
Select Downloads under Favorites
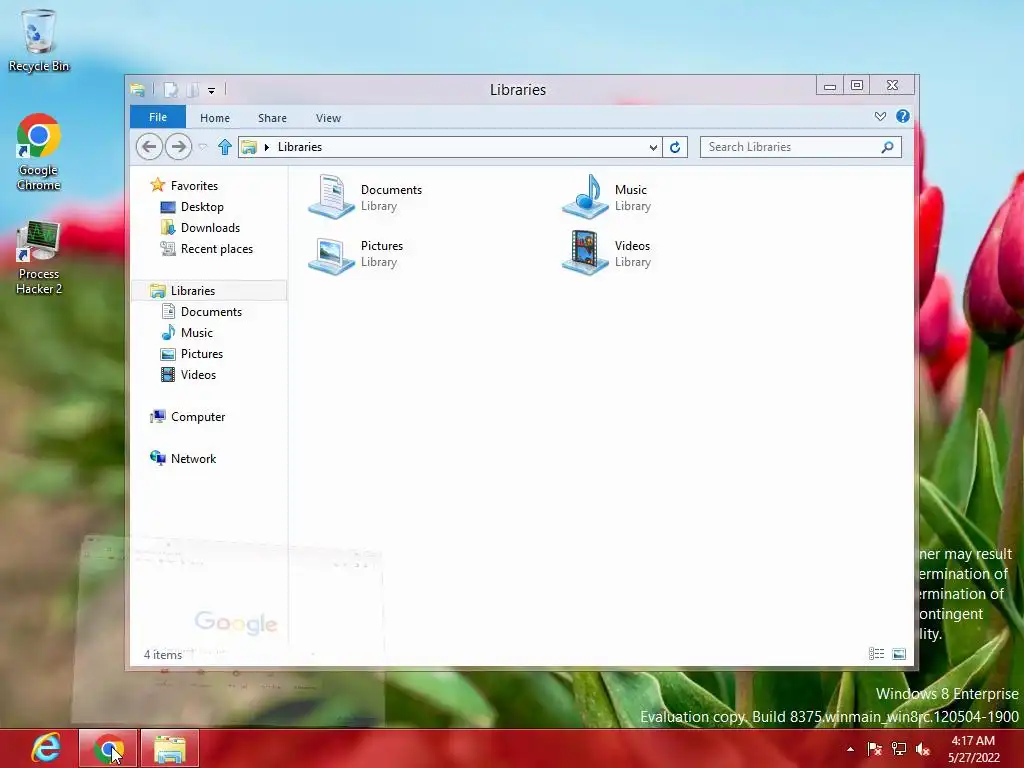click(210, 227)
